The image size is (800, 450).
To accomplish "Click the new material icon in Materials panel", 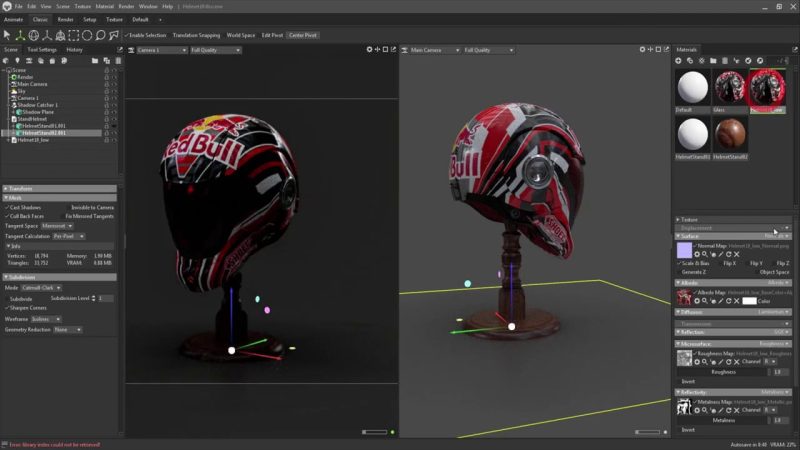I will click(x=680, y=61).
